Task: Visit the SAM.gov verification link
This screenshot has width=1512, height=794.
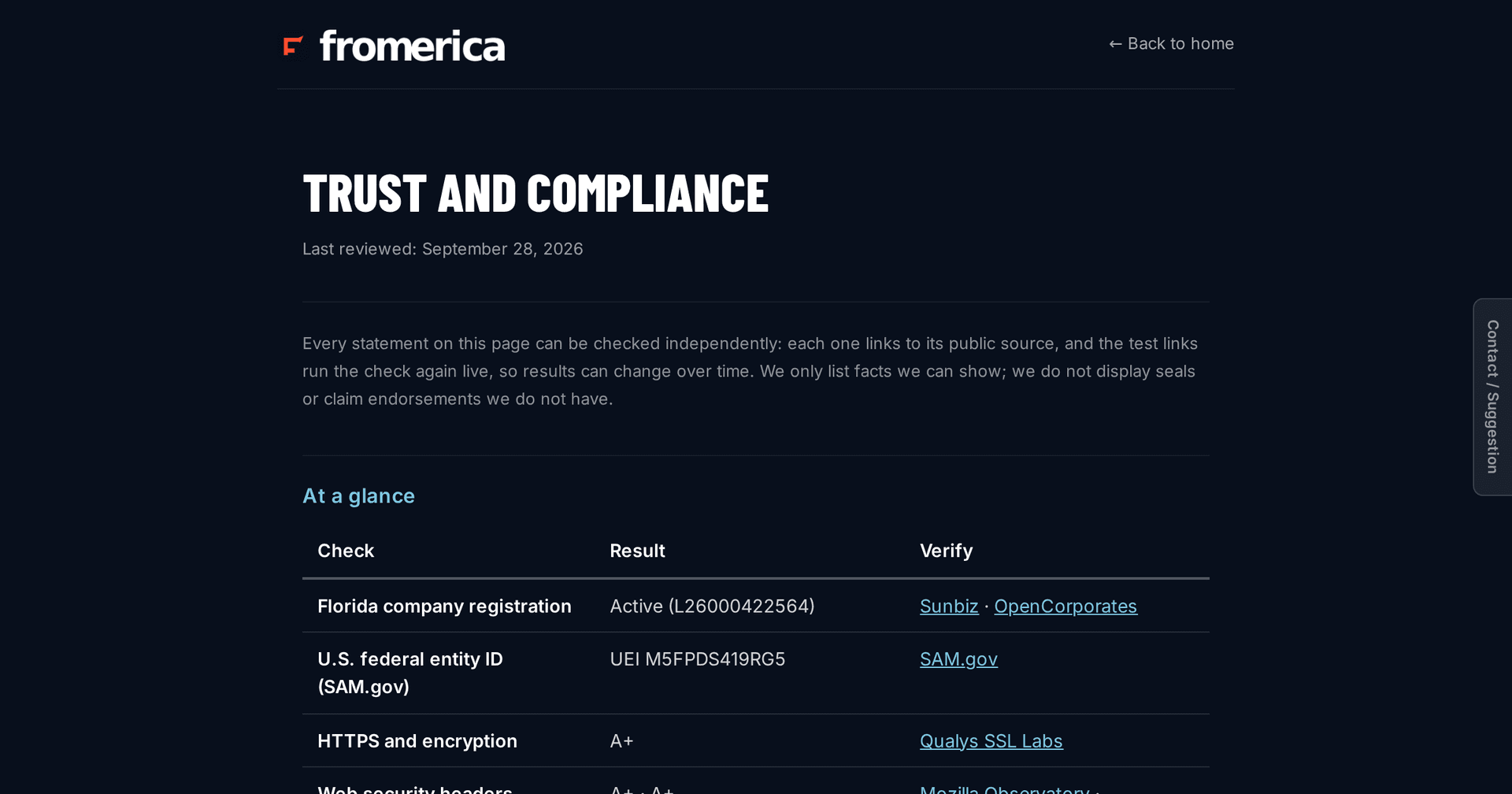Action: coord(958,659)
